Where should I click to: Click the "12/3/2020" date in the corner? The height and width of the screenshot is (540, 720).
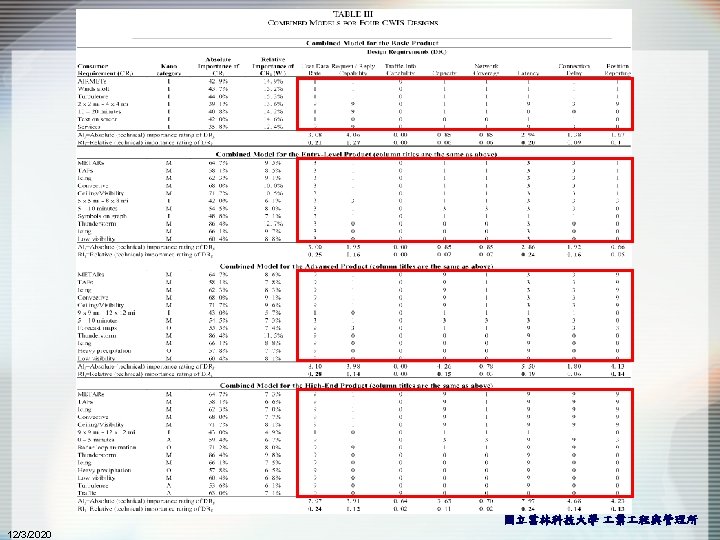pos(29,534)
